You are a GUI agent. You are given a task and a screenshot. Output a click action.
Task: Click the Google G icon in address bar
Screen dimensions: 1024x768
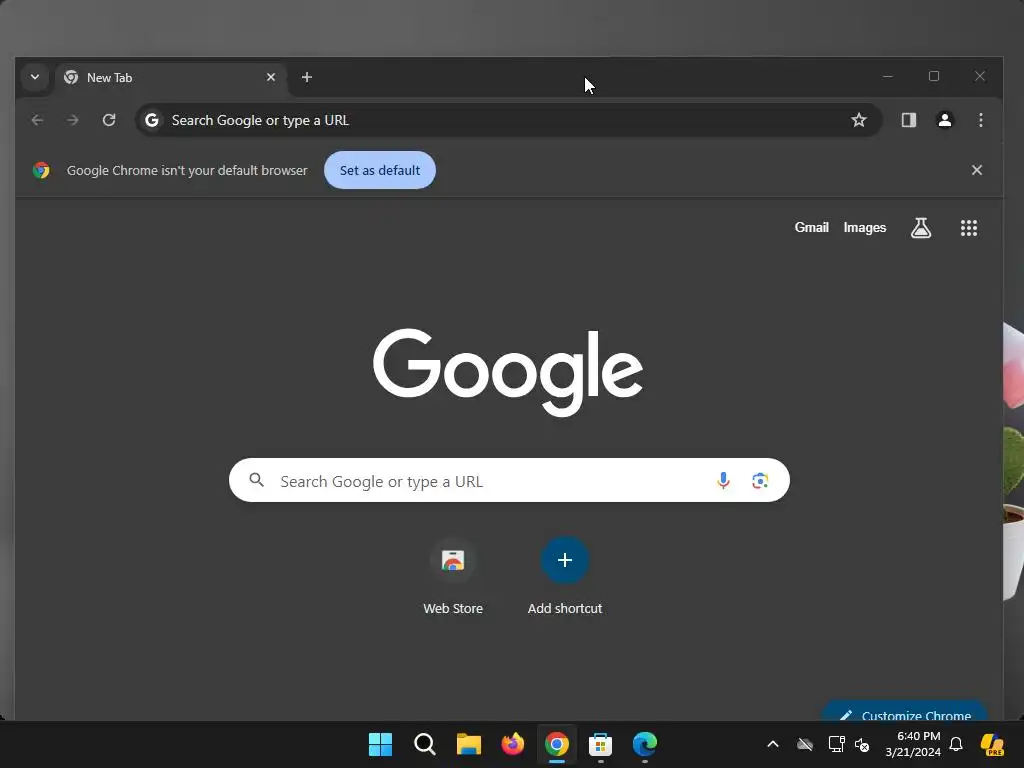(152, 120)
